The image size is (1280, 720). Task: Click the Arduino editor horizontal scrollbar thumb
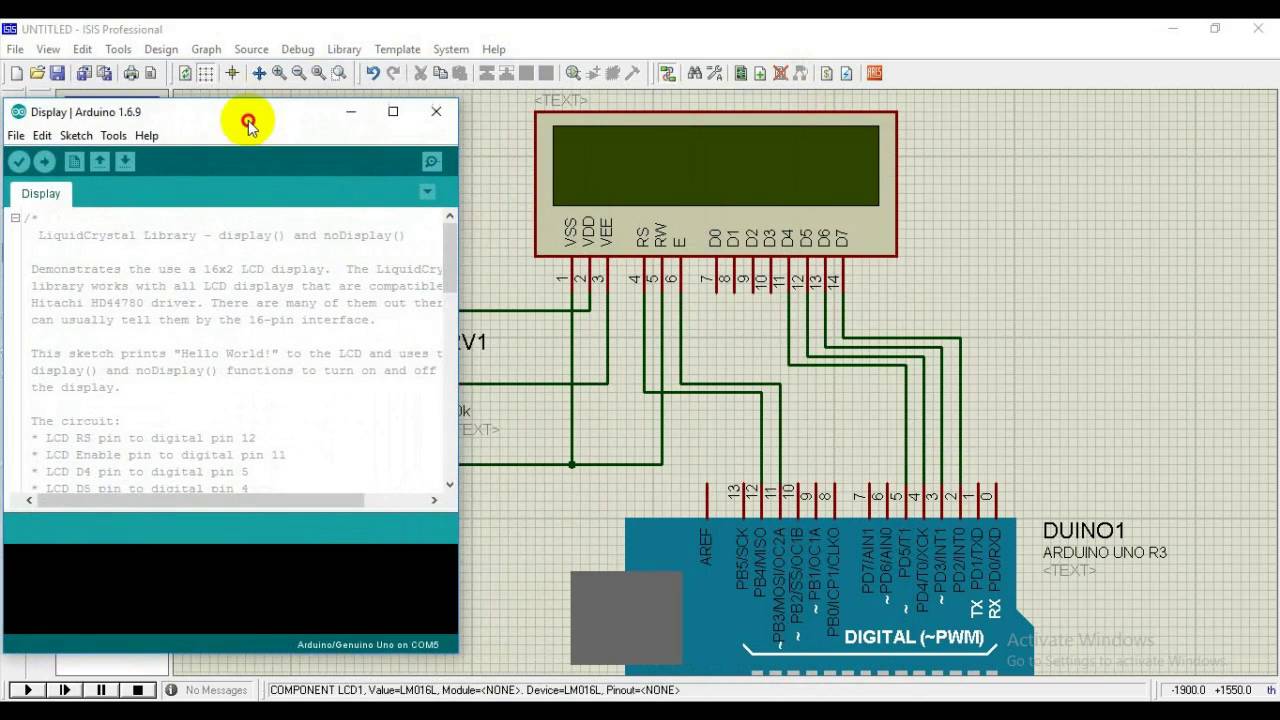point(201,500)
